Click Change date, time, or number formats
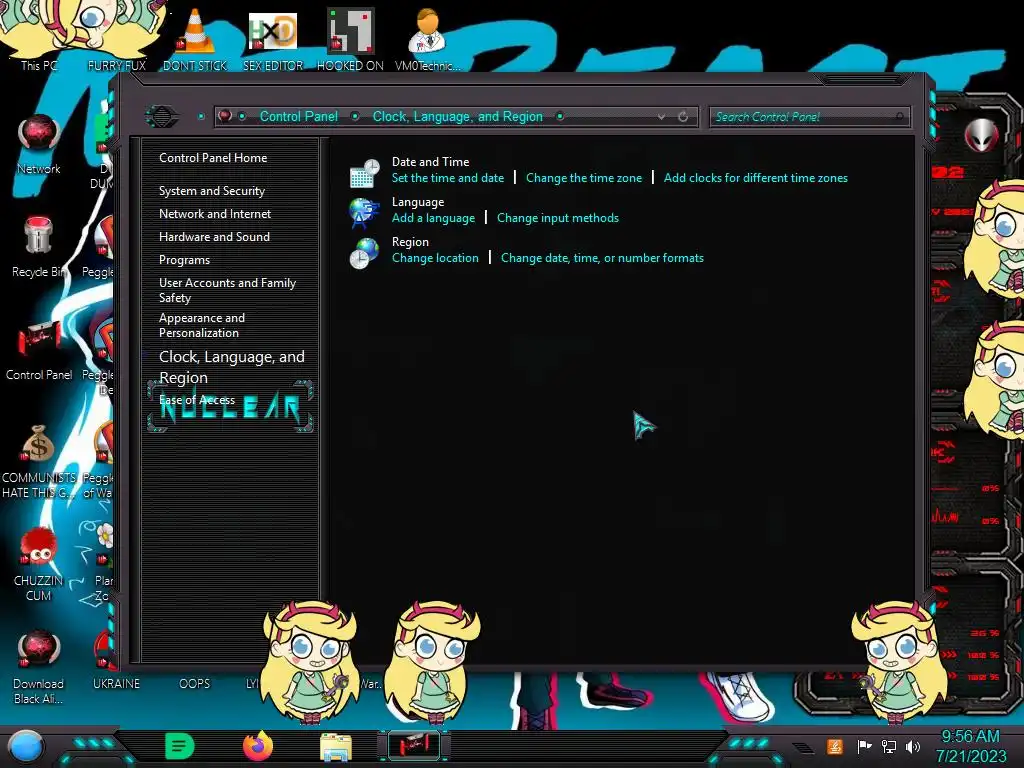1024x768 pixels. tap(602, 258)
